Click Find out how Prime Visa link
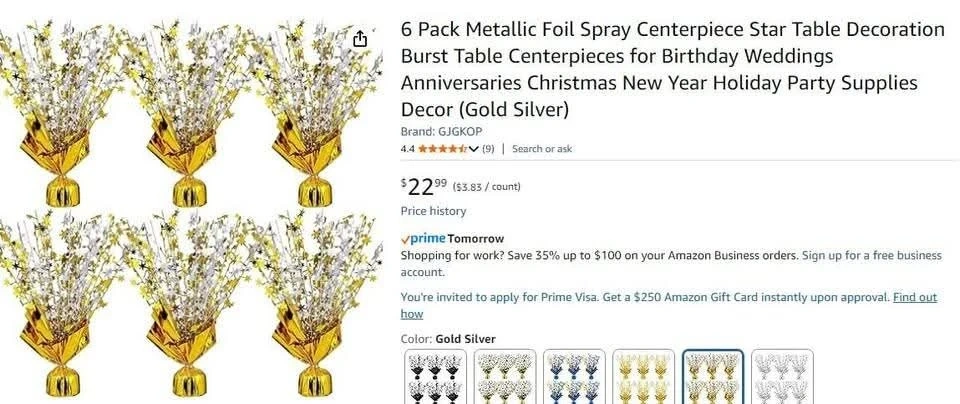The image size is (960, 404). 914,298
